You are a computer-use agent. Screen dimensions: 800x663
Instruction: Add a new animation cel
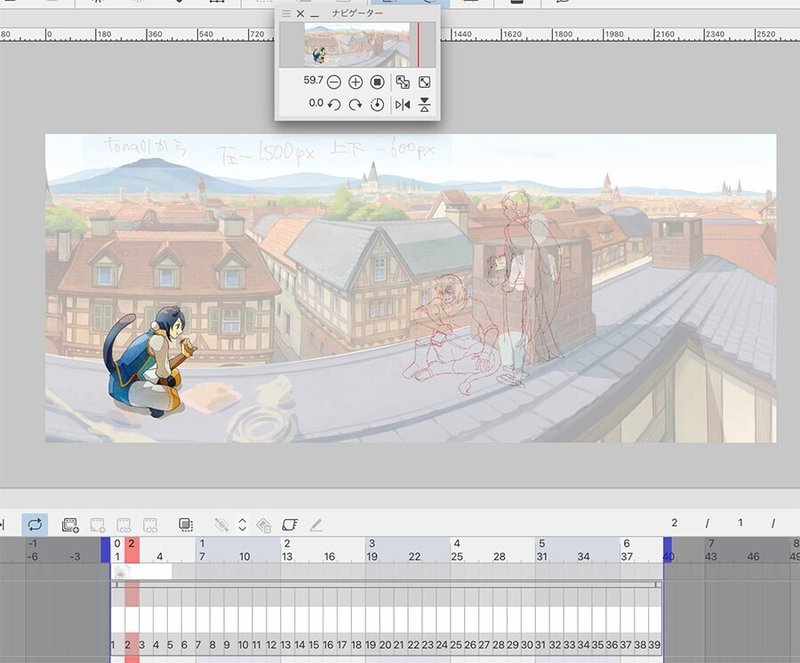click(97, 525)
